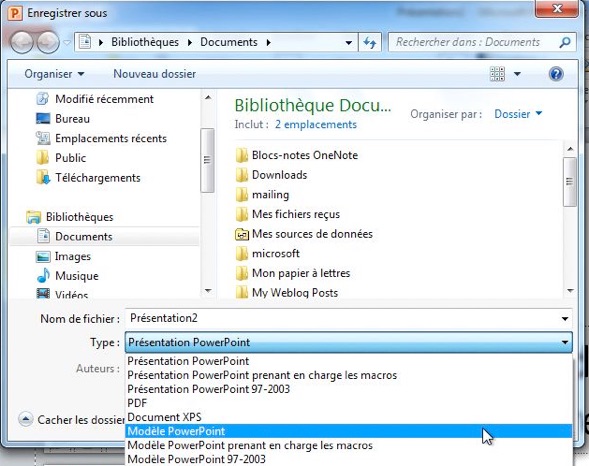Collapse the Type dropdown combo box
The height and width of the screenshot is (466, 589).
[x=349, y=342]
